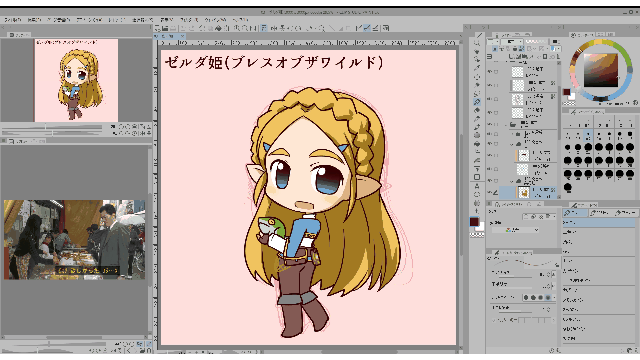This screenshot has height=360, width=640.
Task: Open the ウィンドウ menu
Action: click(215, 20)
